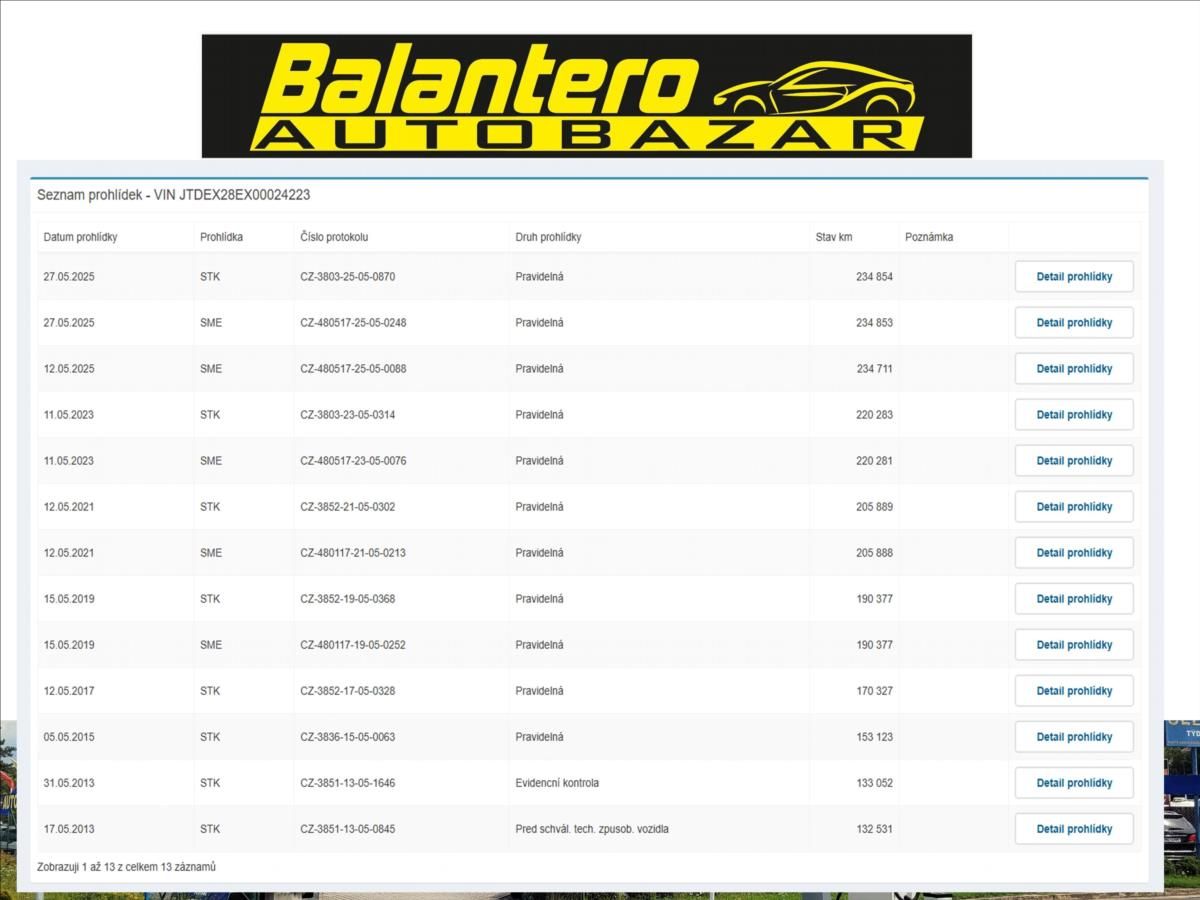Select protocol number CZ-480117-19-05-0252

tap(353, 644)
